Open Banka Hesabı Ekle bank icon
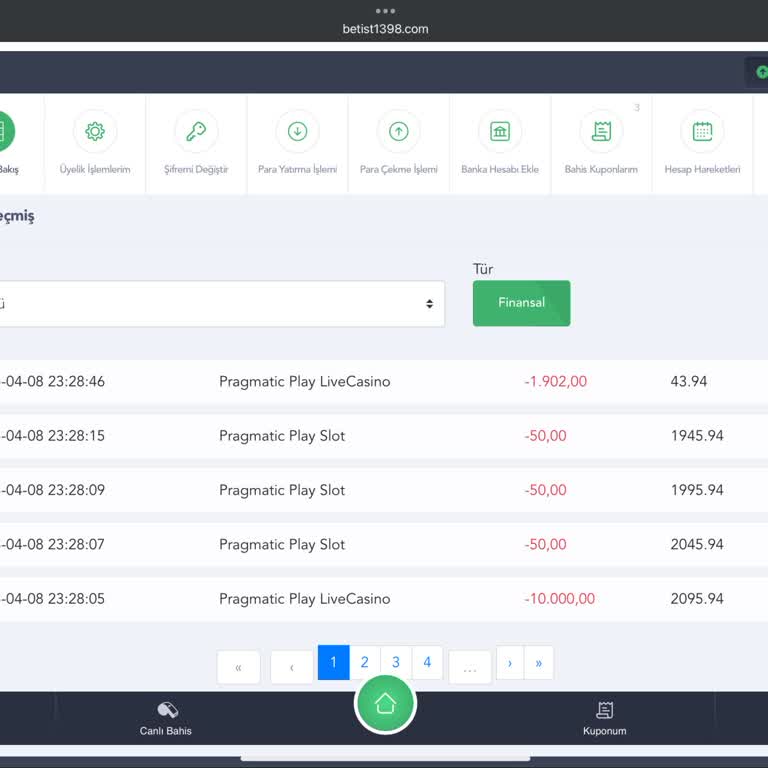 tap(500, 131)
